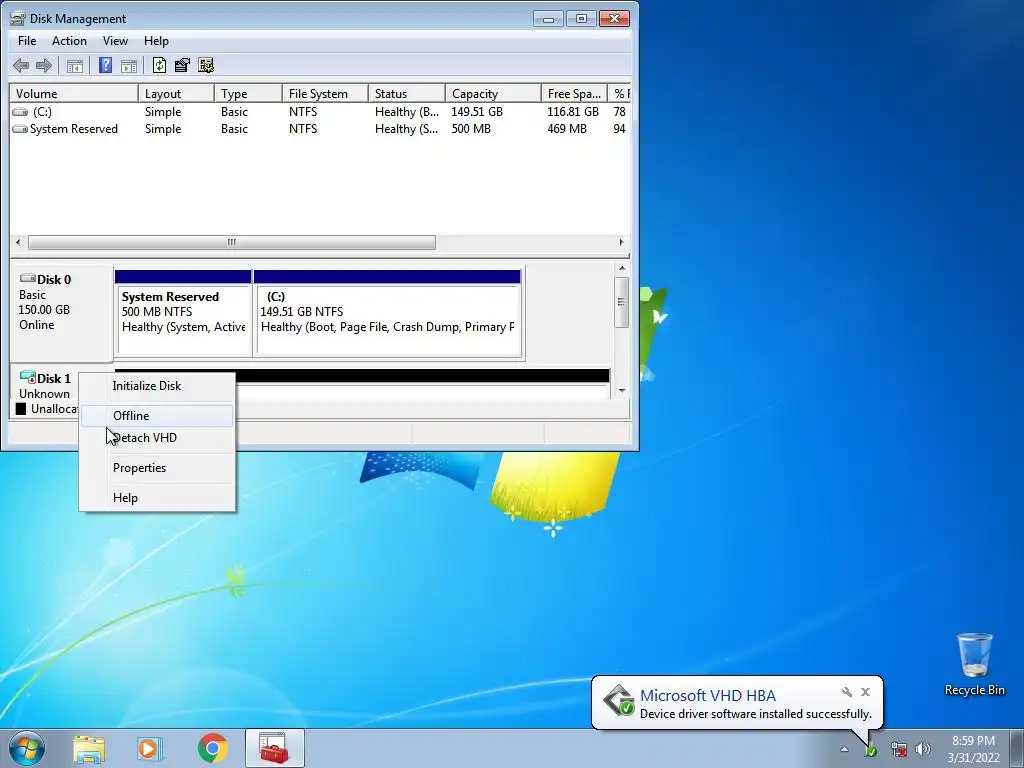The width and height of the screenshot is (1024, 768).
Task: Toggle the Show/Hide Console Tree icon
Action: tap(75, 65)
